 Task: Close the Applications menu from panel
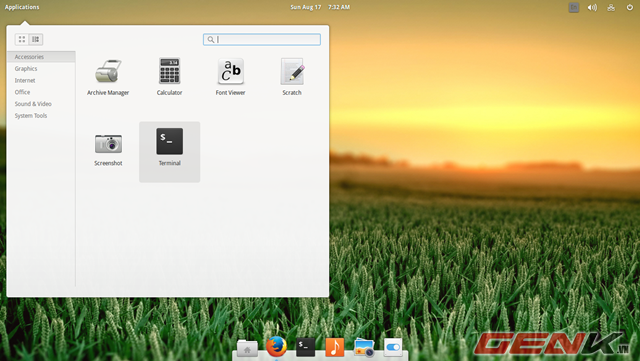coord(22,7)
